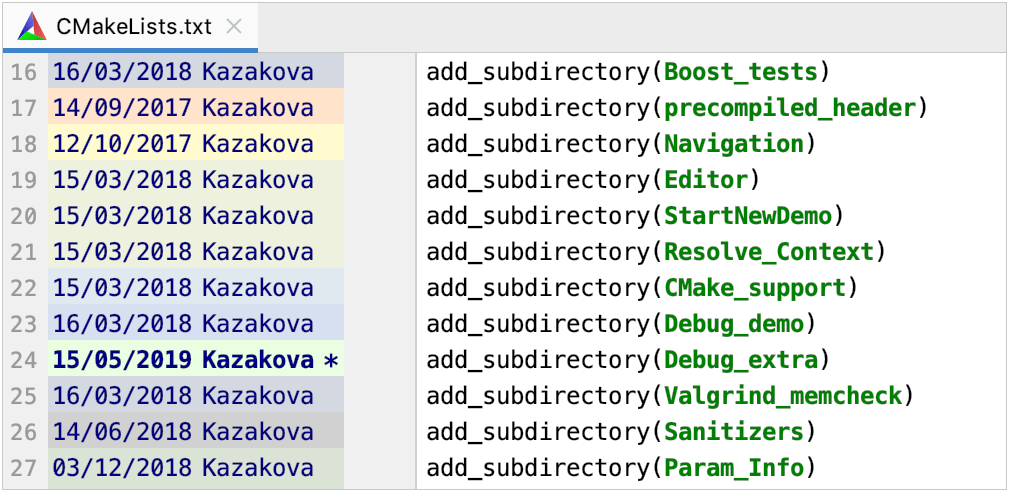The width and height of the screenshot is (1009, 493).
Task: Place cursor on Resolve_Context argument
Action: pyautogui.click(x=769, y=252)
